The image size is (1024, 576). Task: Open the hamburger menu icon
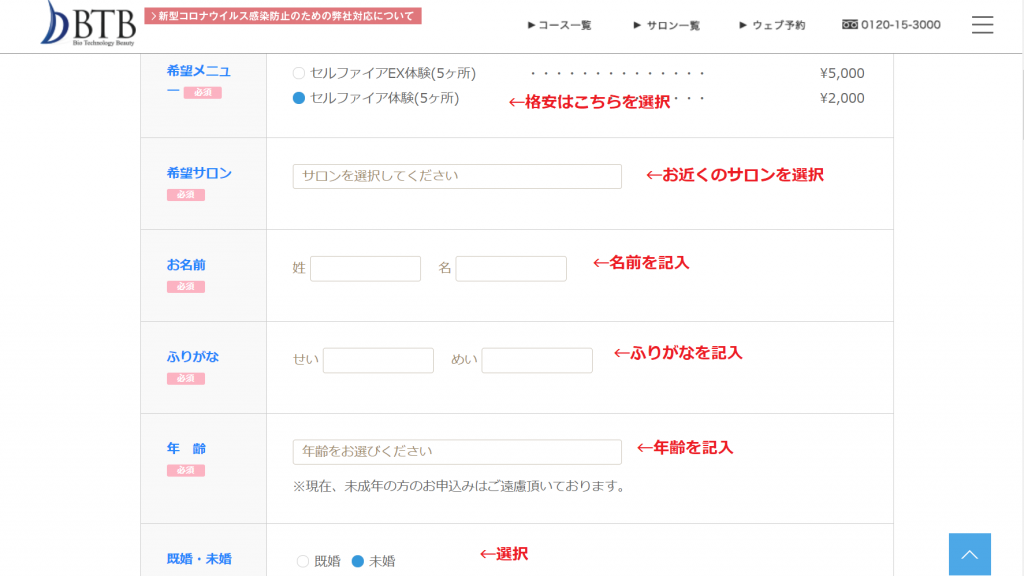(x=982, y=25)
